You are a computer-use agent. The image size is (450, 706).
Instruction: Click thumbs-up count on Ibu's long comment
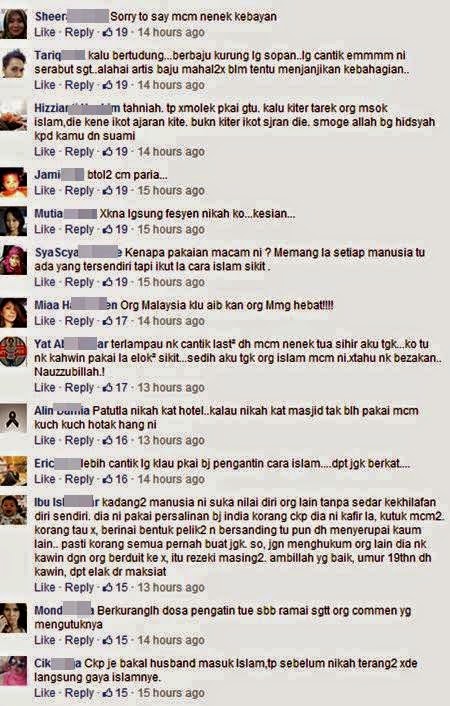[x=115, y=588]
